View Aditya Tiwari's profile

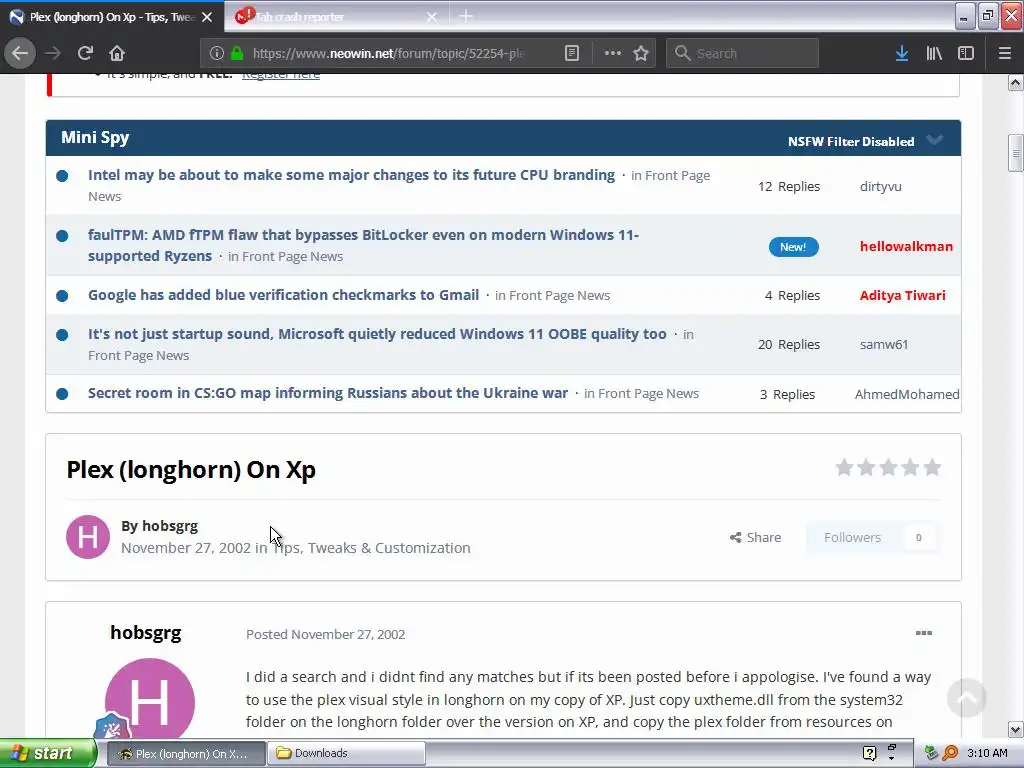(x=902, y=295)
